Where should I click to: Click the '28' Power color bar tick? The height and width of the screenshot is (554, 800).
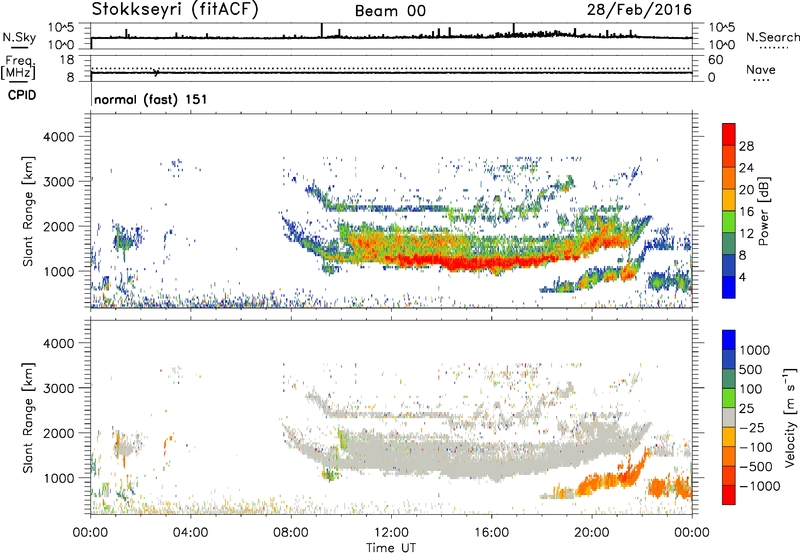(746, 146)
